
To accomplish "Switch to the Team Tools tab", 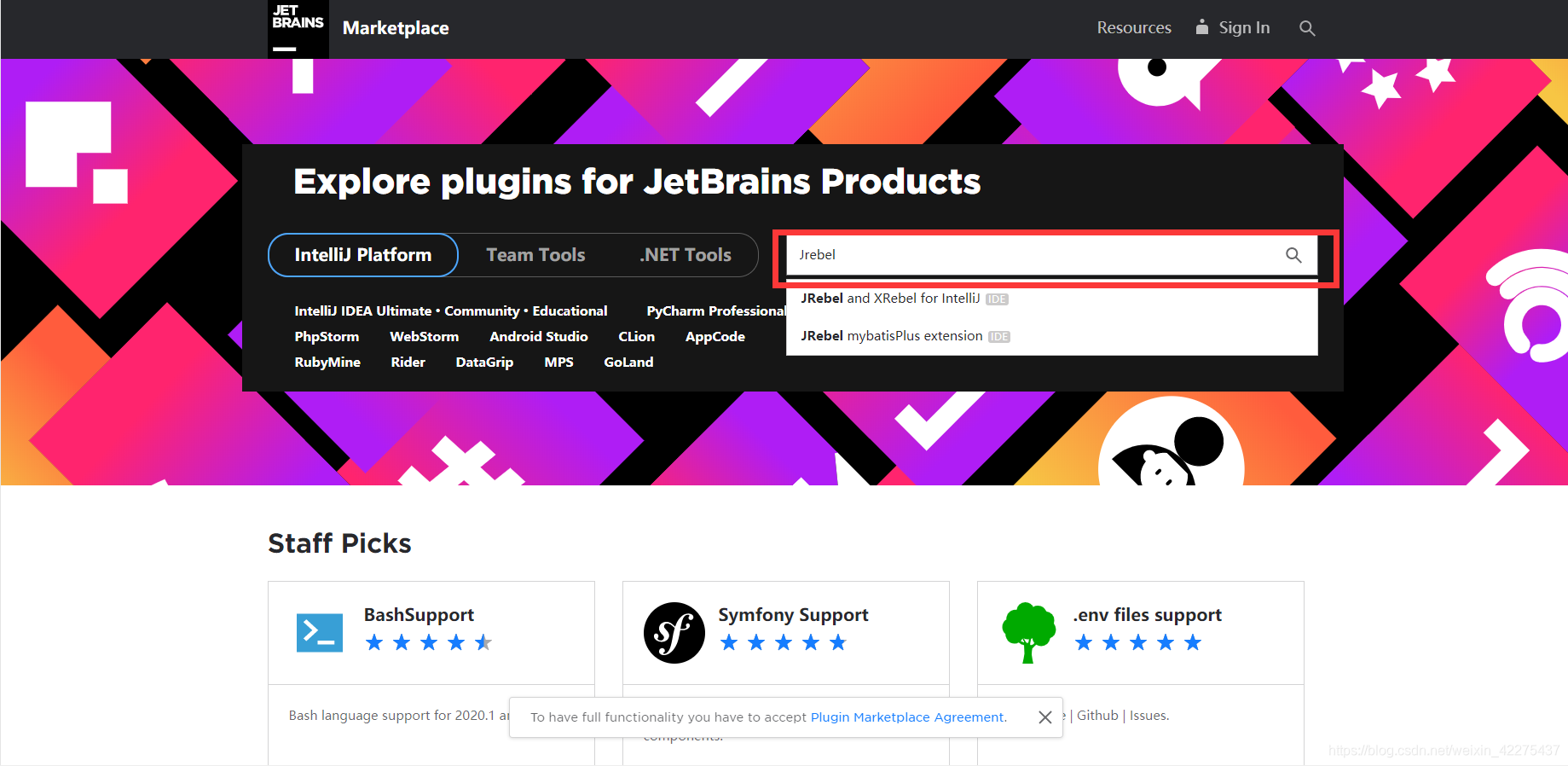I will 535,255.
